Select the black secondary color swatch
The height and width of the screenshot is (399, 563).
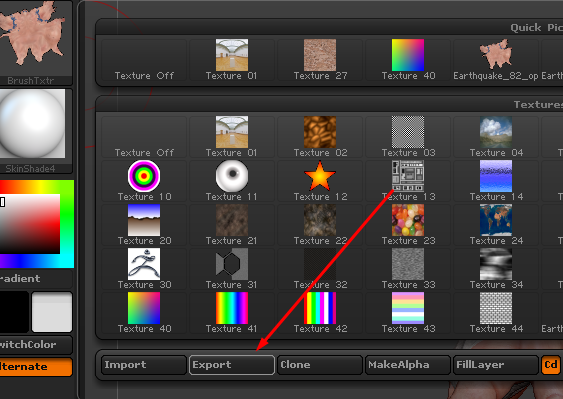click(x=14, y=312)
